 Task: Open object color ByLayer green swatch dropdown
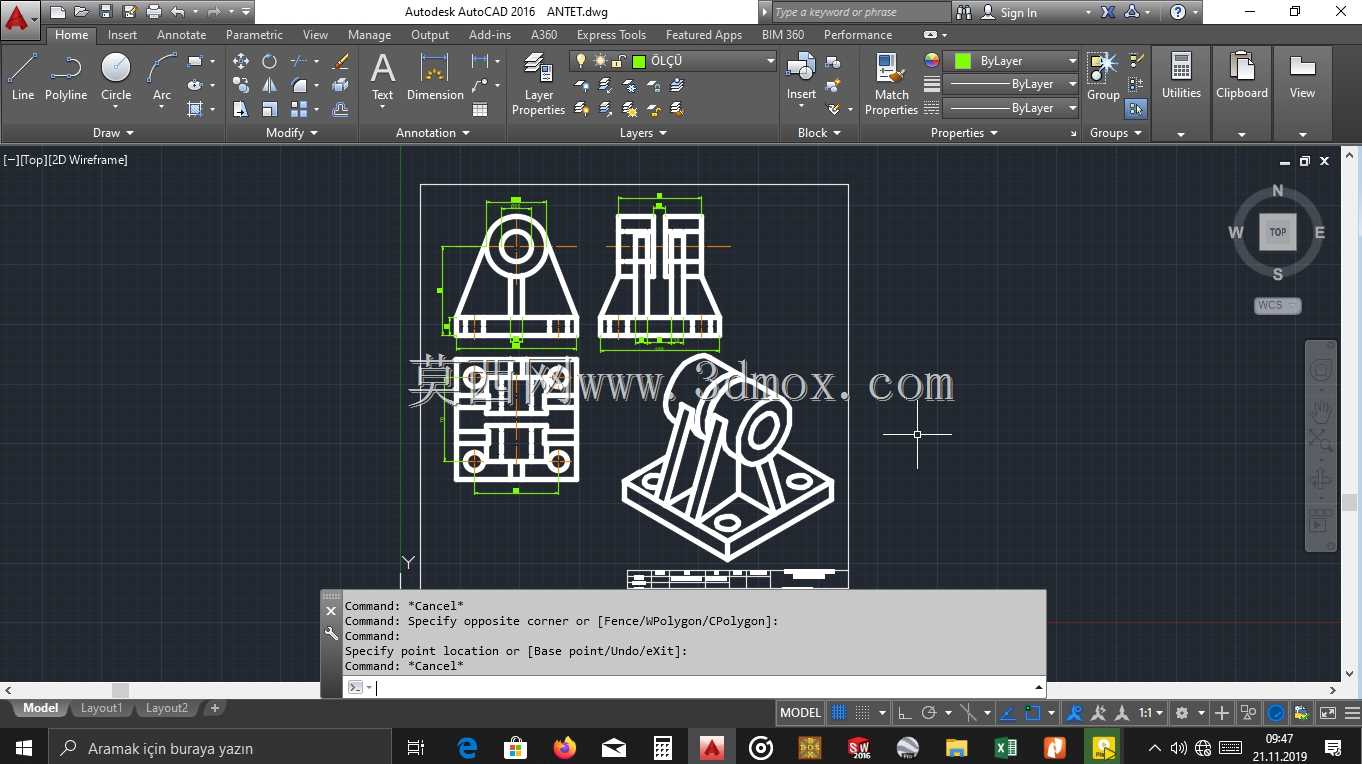pyautogui.click(x=1011, y=61)
